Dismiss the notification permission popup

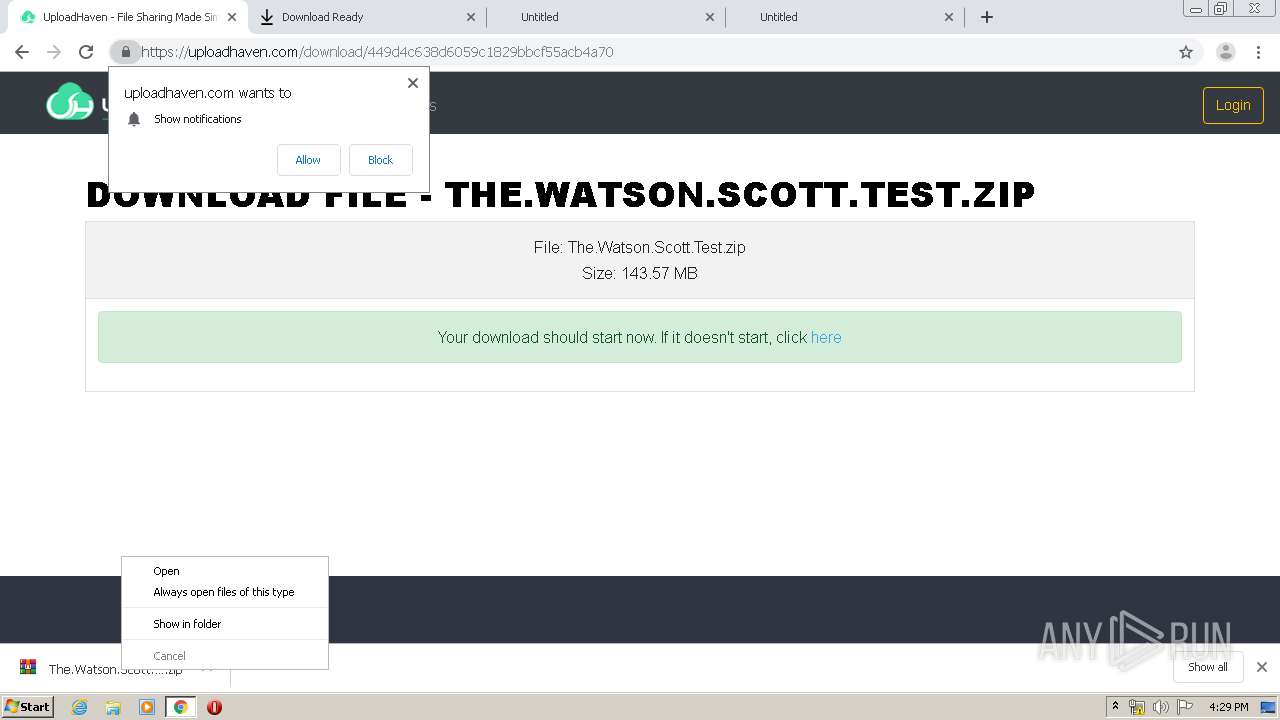click(x=413, y=83)
